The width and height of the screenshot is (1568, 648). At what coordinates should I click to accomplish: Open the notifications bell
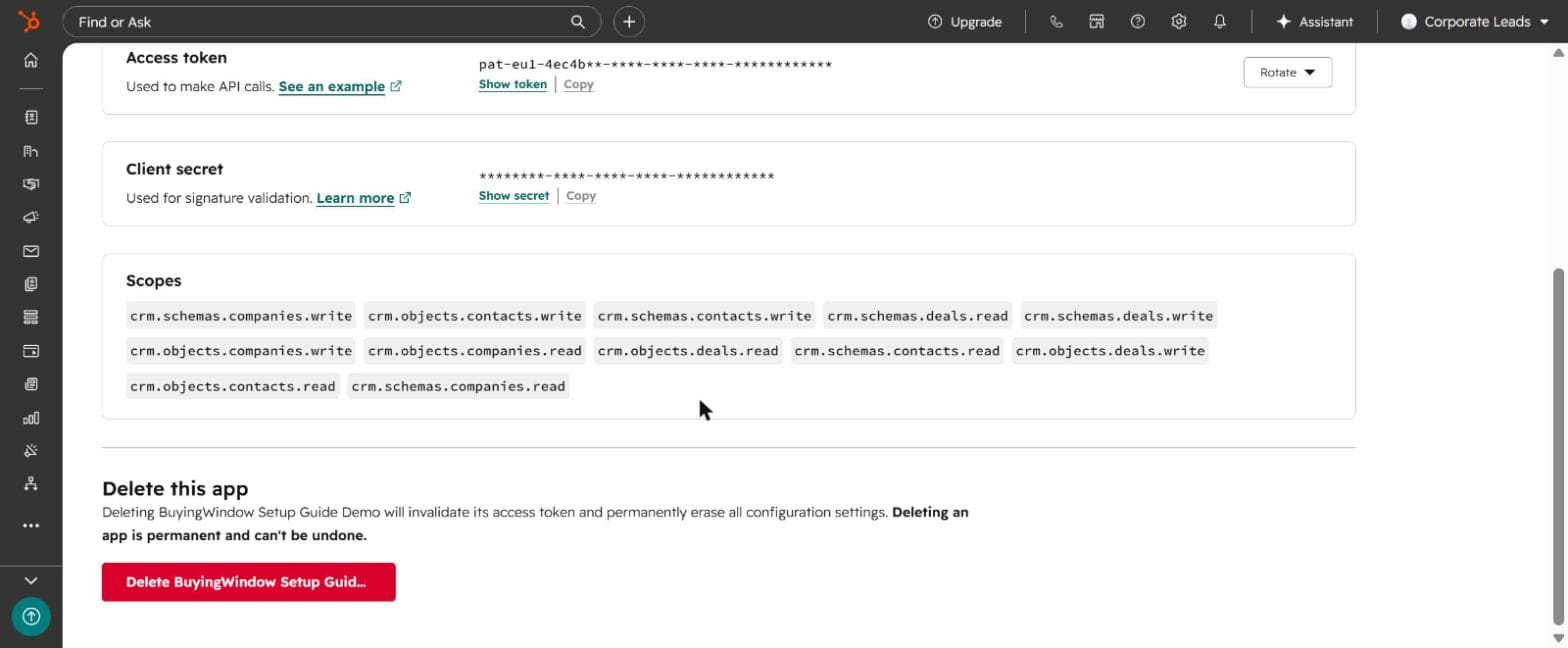[x=1220, y=21]
